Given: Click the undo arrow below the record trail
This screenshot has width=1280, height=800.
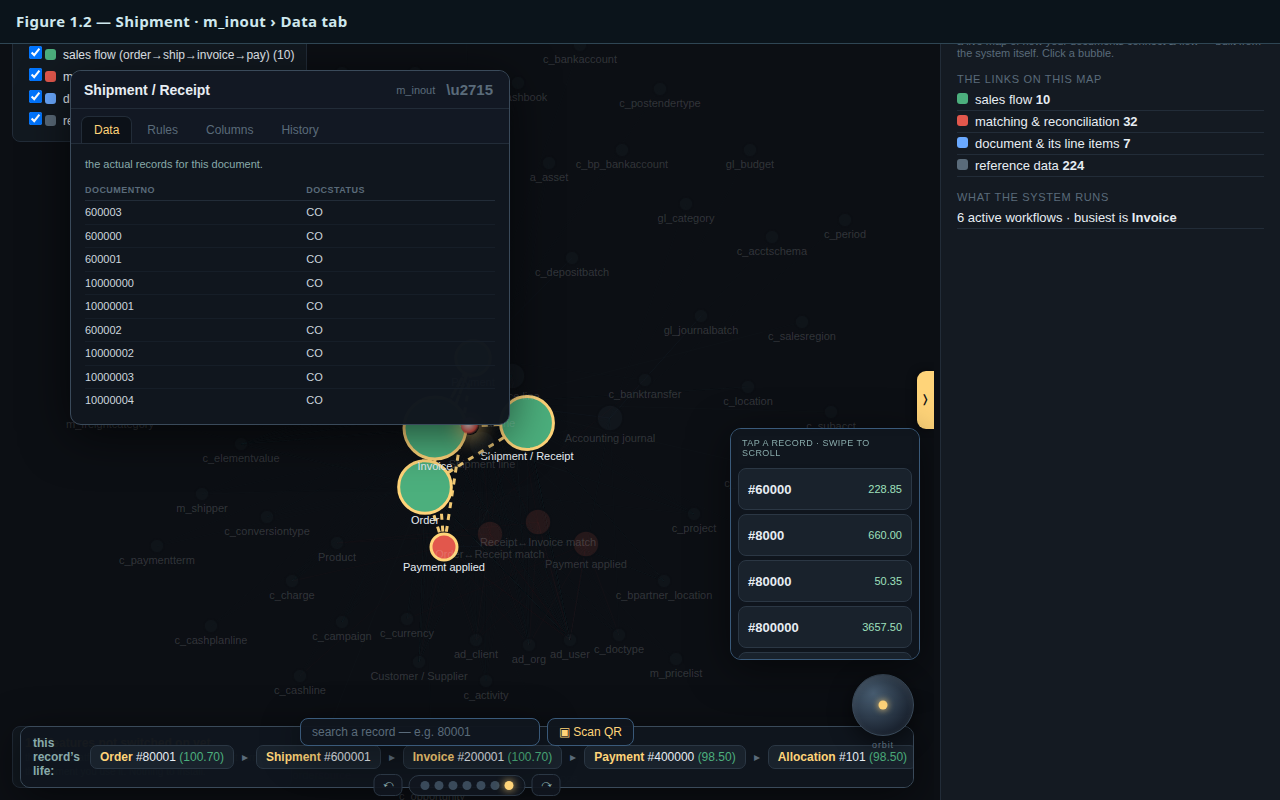Looking at the screenshot, I should (388, 785).
